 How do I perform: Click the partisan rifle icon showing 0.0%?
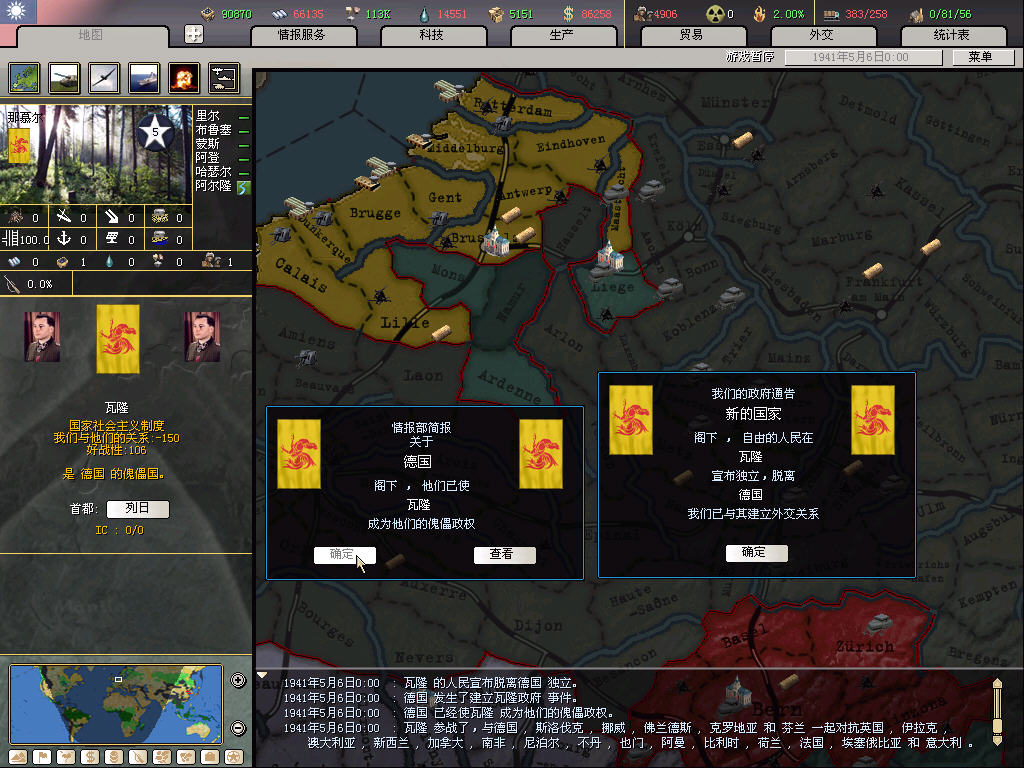coord(13,284)
